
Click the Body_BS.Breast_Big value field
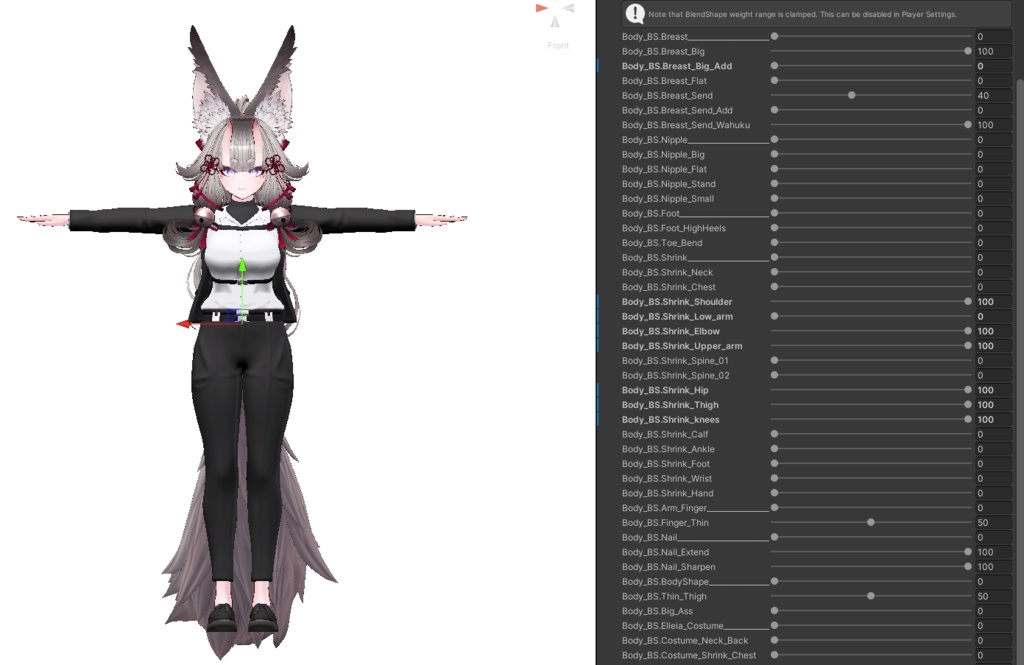click(x=993, y=51)
